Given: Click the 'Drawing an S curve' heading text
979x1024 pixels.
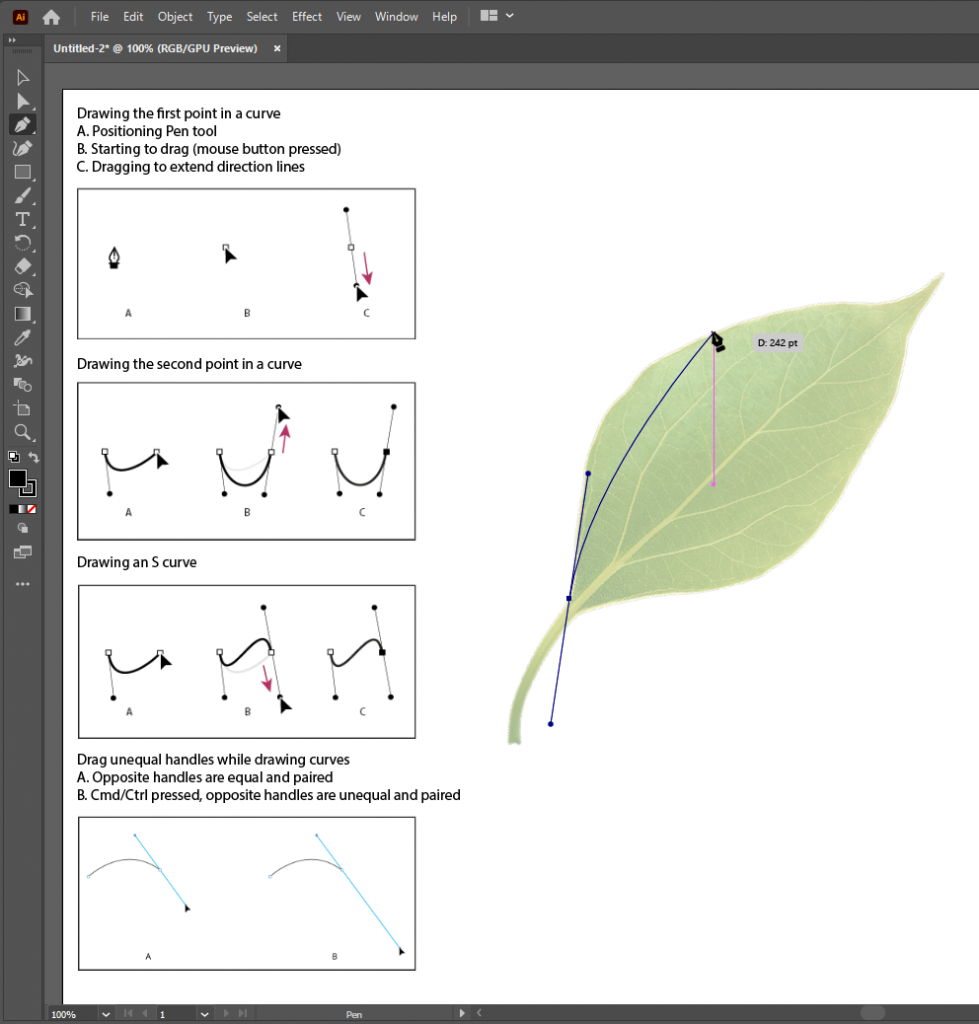Looking at the screenshot, I should pos(136,562).
